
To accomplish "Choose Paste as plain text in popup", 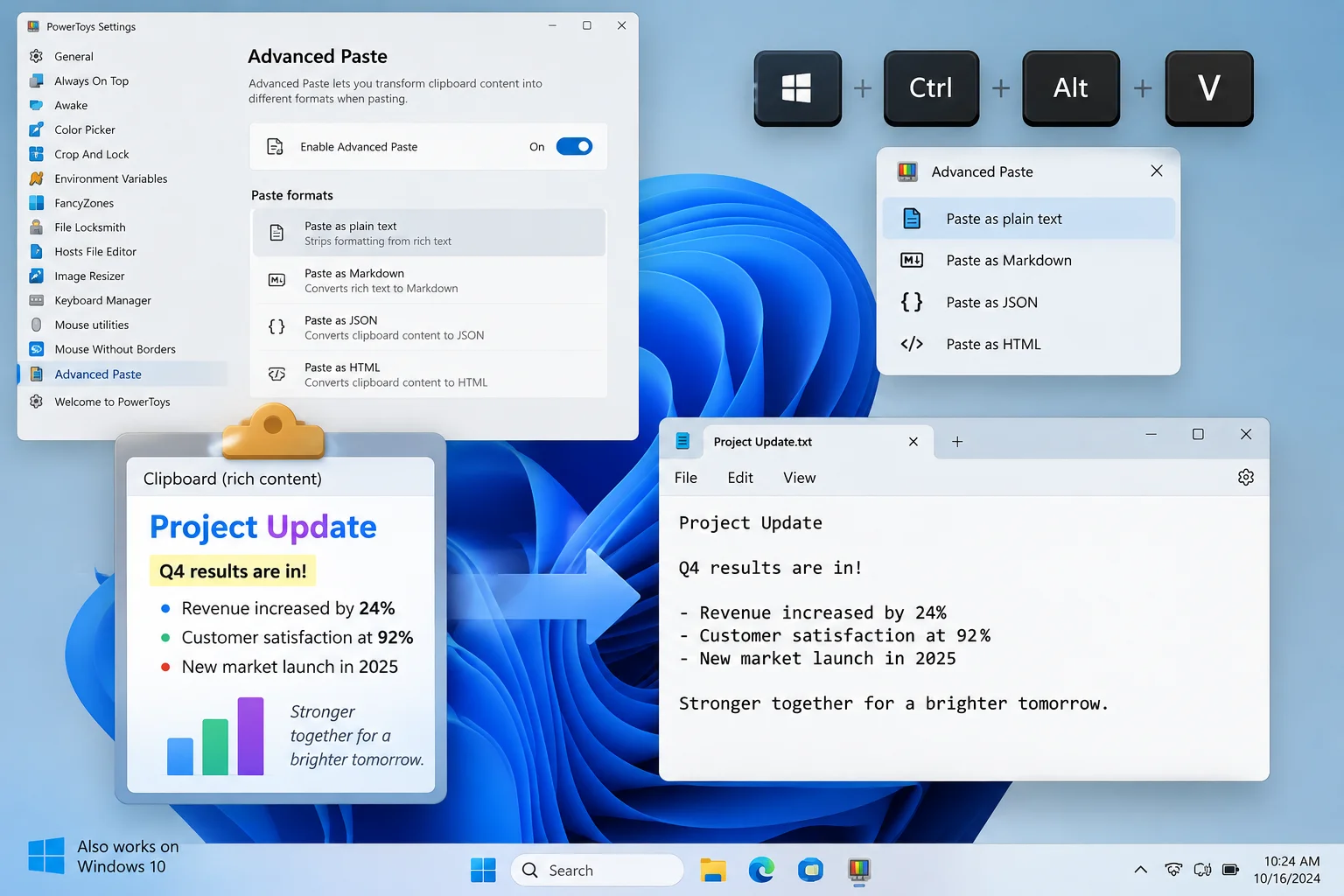I will 1028,219.
